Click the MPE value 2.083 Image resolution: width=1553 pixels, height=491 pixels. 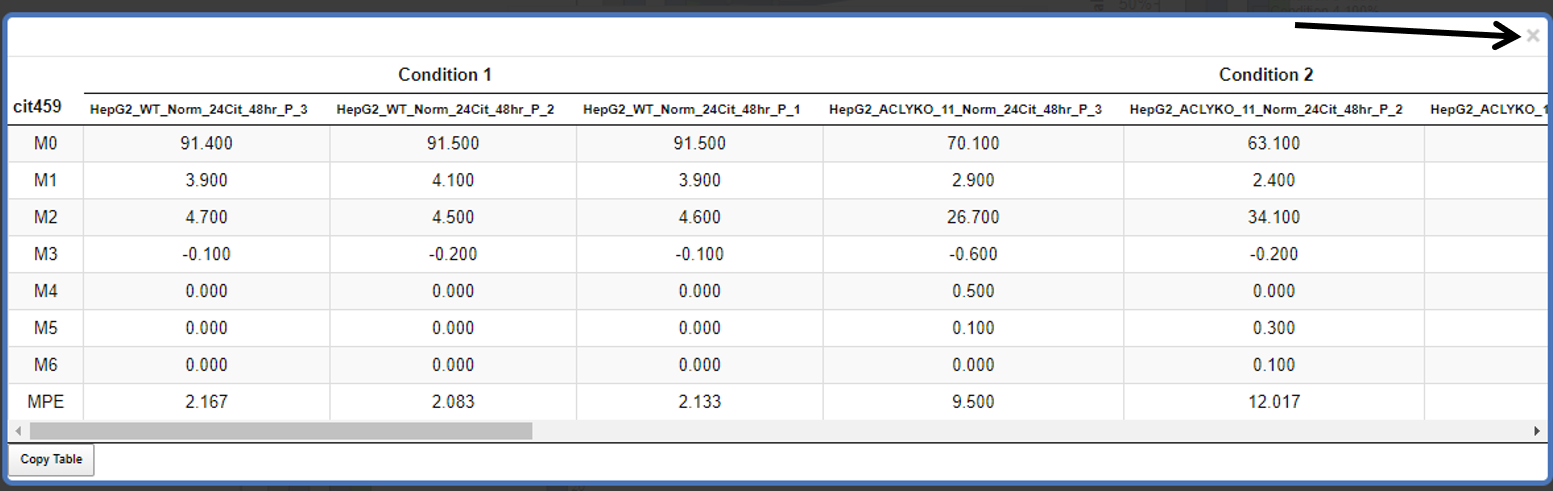[x=453, y=402]
